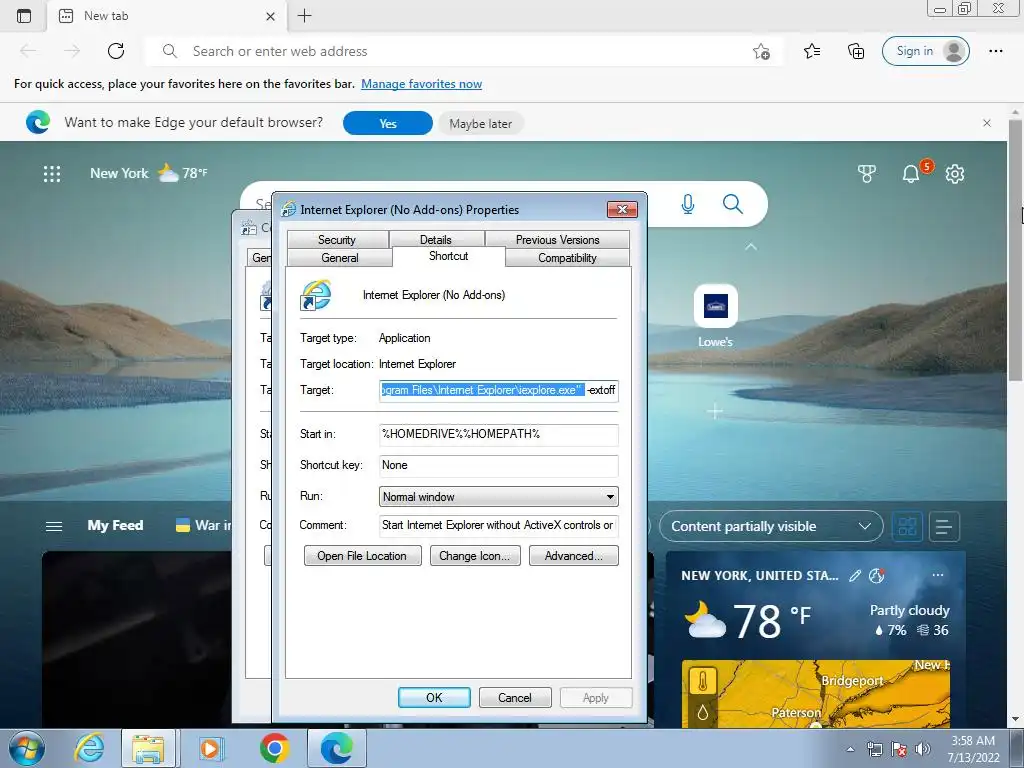
Task: Collapse quick links with chevron up
Action: coord(751,247)
